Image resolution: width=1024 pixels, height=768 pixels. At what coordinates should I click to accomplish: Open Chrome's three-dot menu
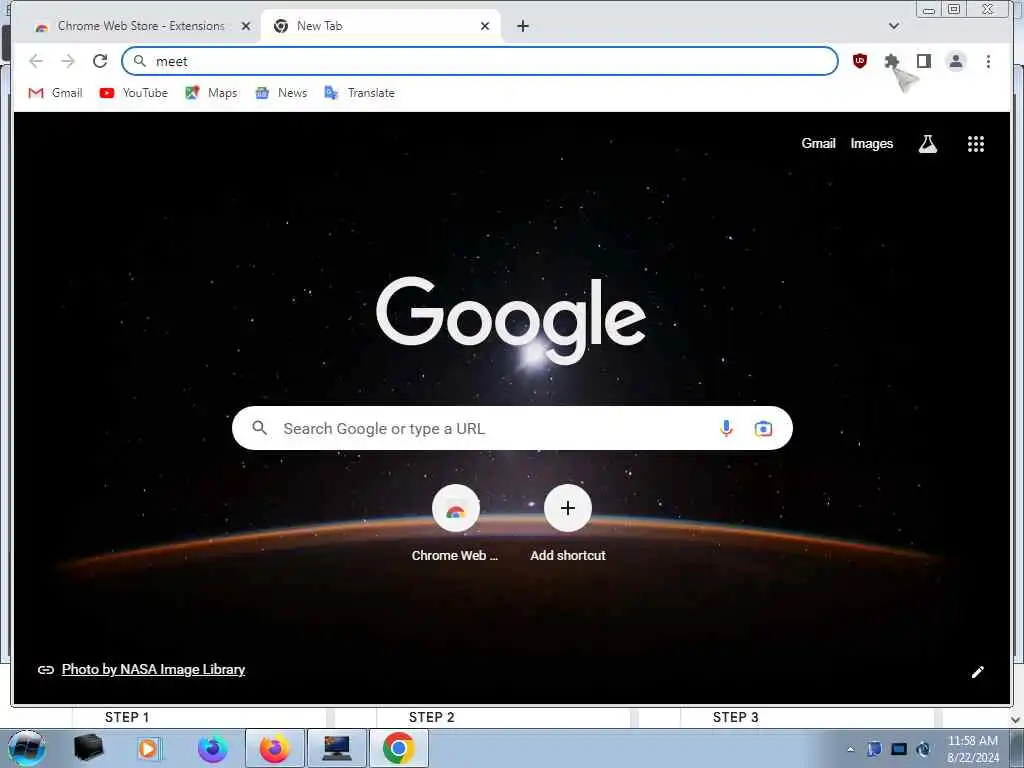click(988, 61)
